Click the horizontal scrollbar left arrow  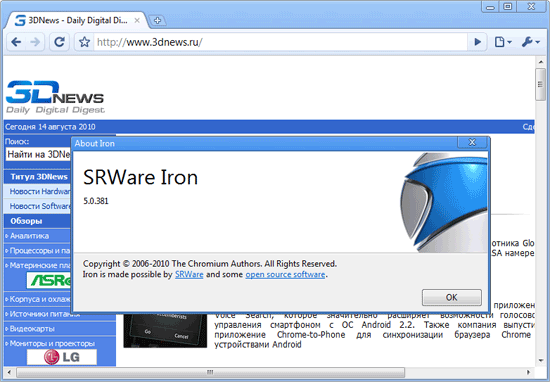pos(9,372)
